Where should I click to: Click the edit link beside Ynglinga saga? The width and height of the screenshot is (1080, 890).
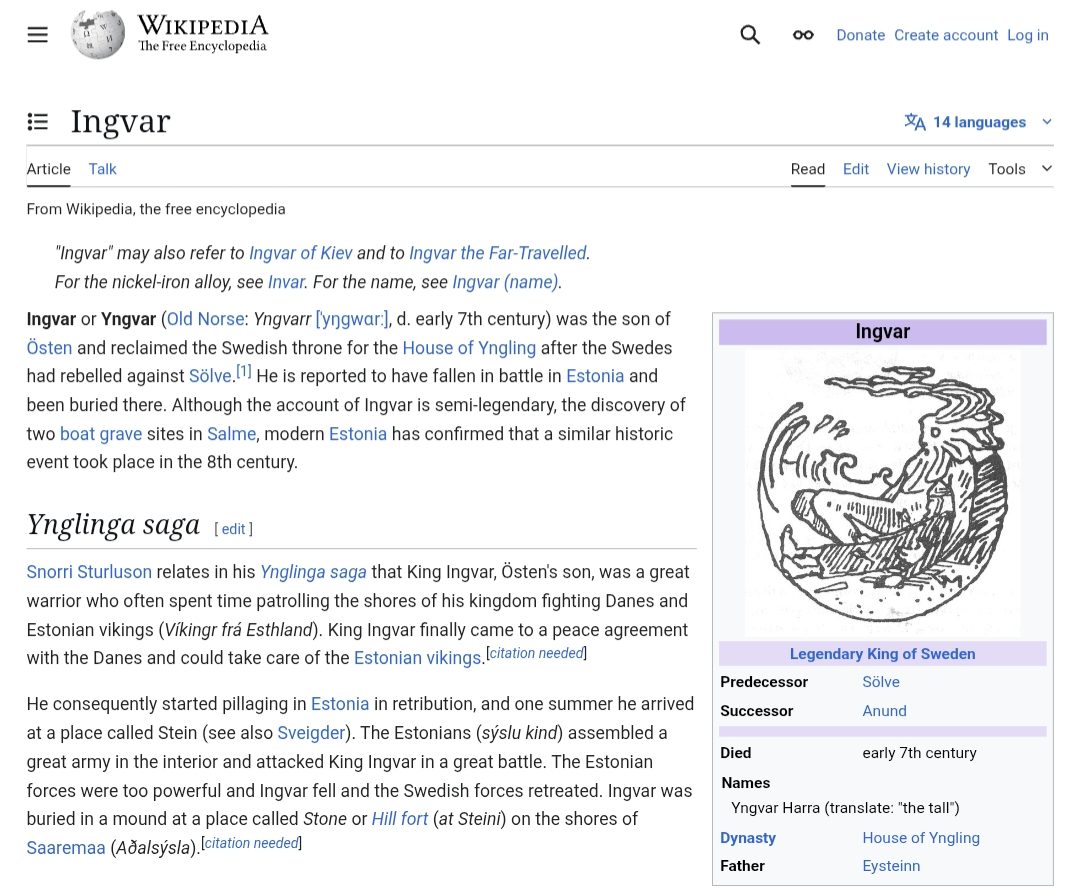pyautogui.click(x=233, y=529)
